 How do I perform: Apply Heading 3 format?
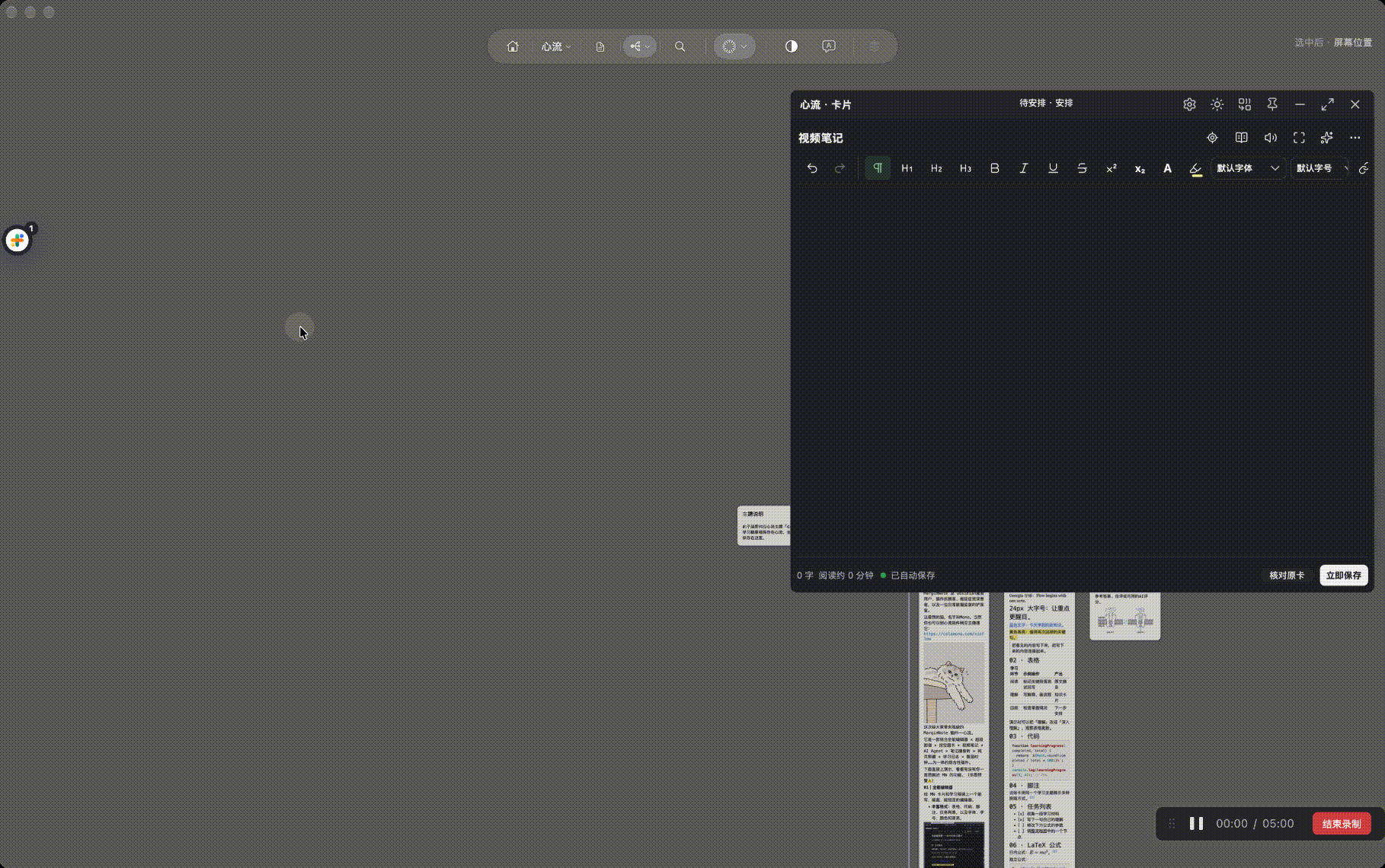coord(965,168)
